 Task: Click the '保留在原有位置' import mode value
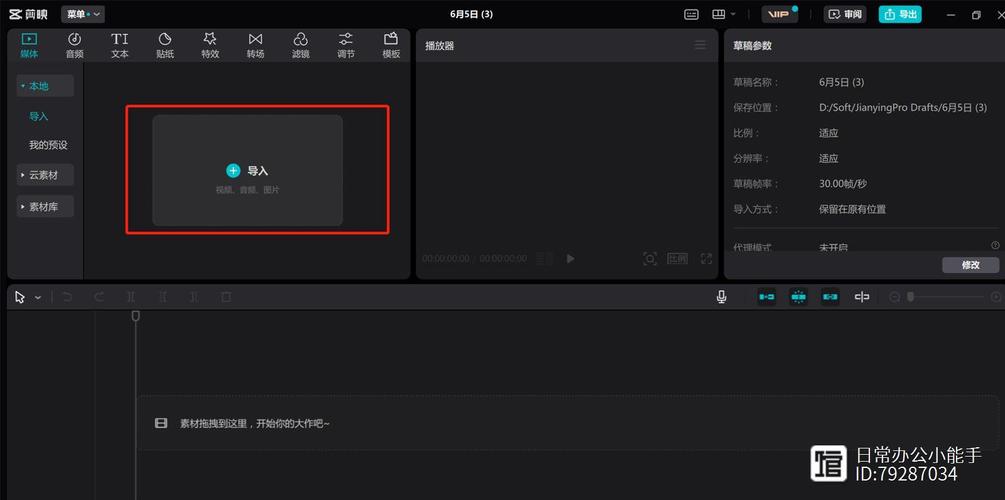pos(852,209)
